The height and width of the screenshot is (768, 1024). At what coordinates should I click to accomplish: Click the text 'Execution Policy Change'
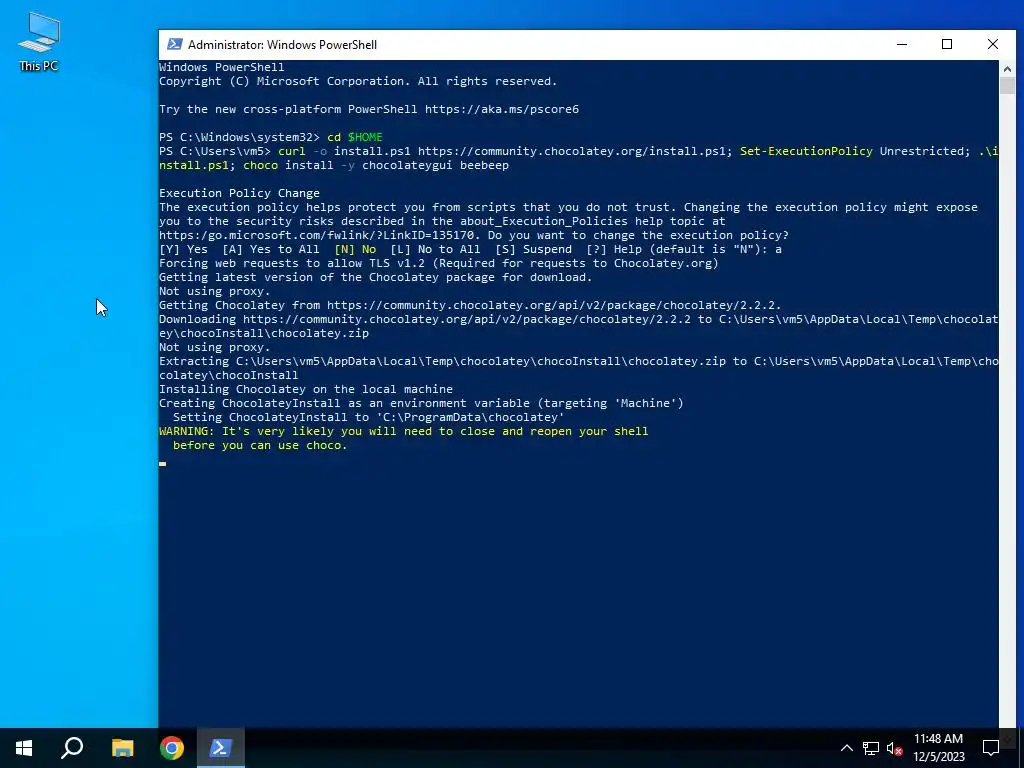[x=239, y=193]
